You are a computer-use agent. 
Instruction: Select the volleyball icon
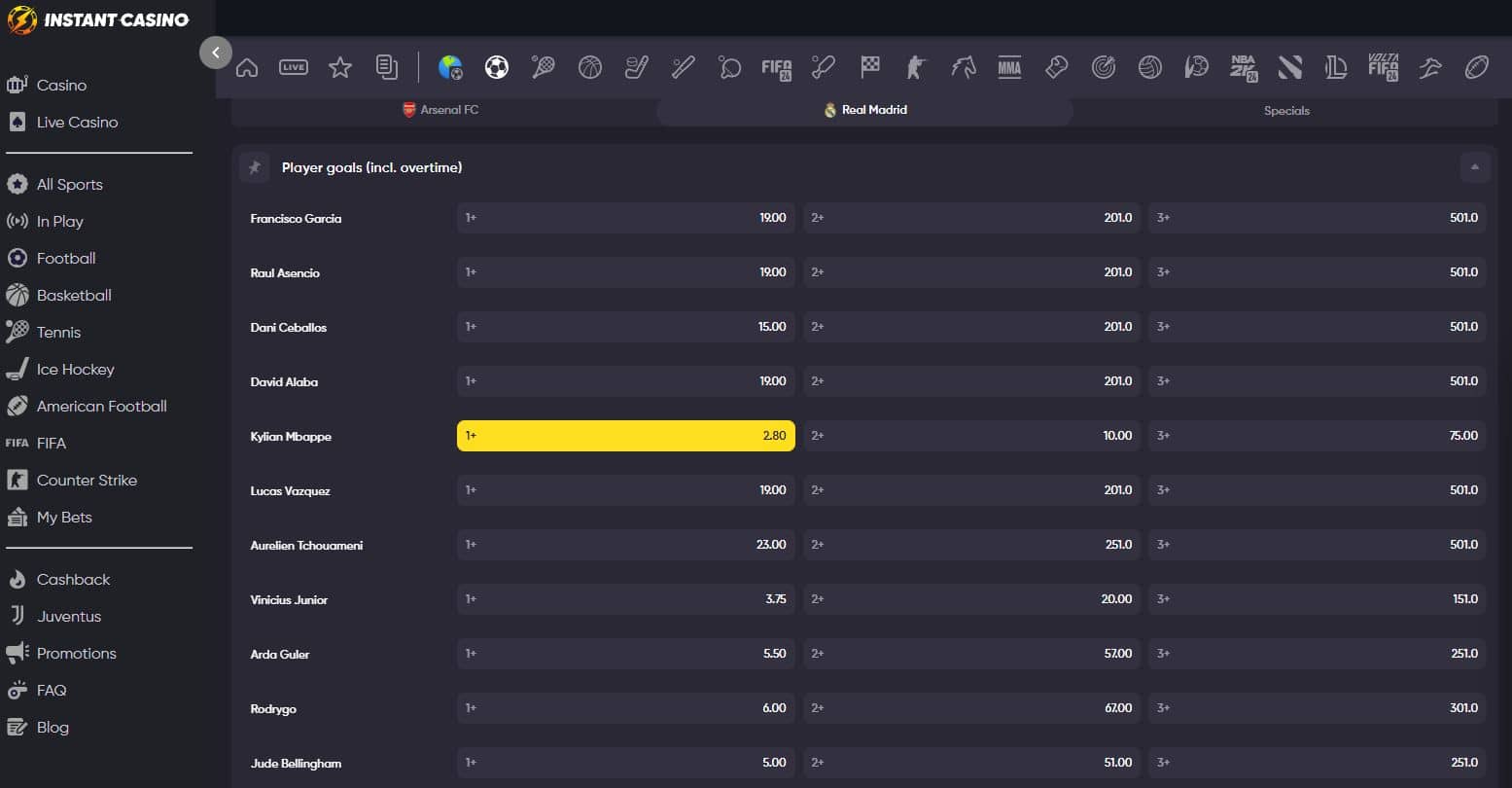click(1150, 67)
